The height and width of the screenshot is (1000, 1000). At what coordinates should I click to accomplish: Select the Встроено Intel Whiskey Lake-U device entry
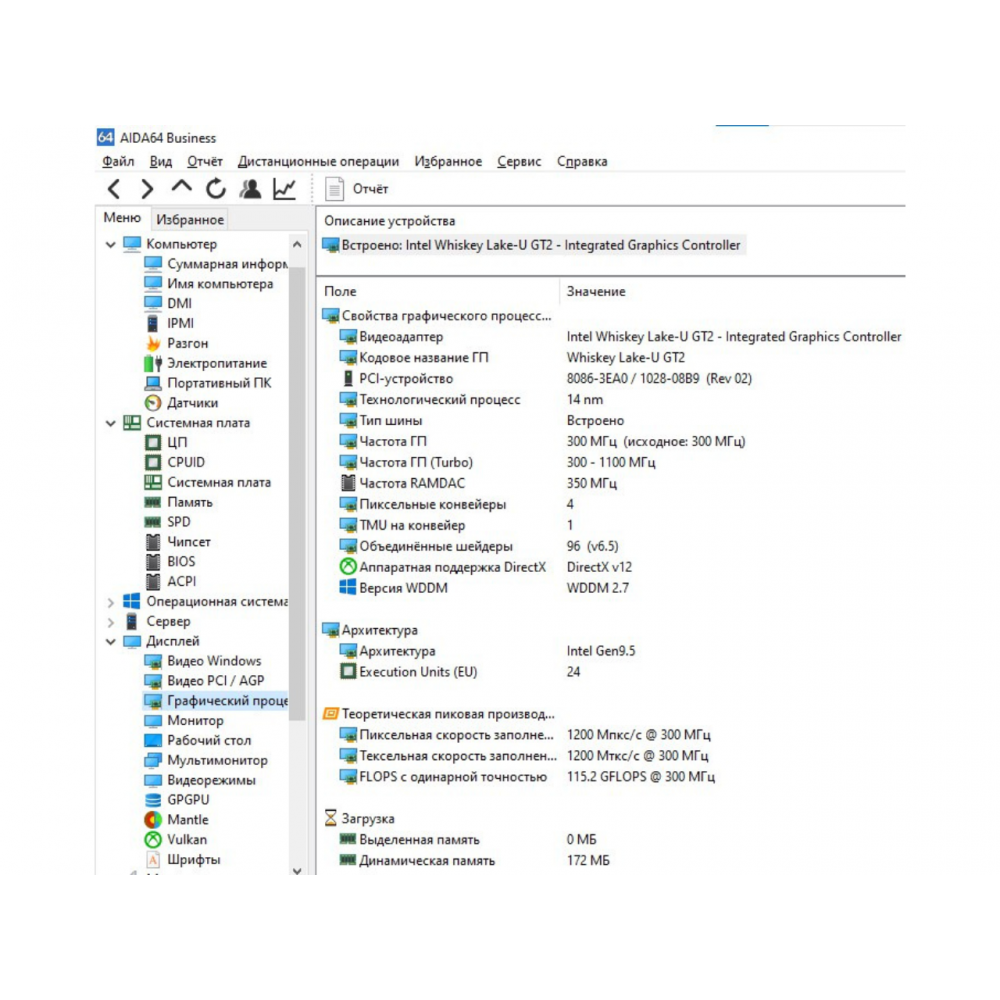pyautogui.click(x=533, y=245)
